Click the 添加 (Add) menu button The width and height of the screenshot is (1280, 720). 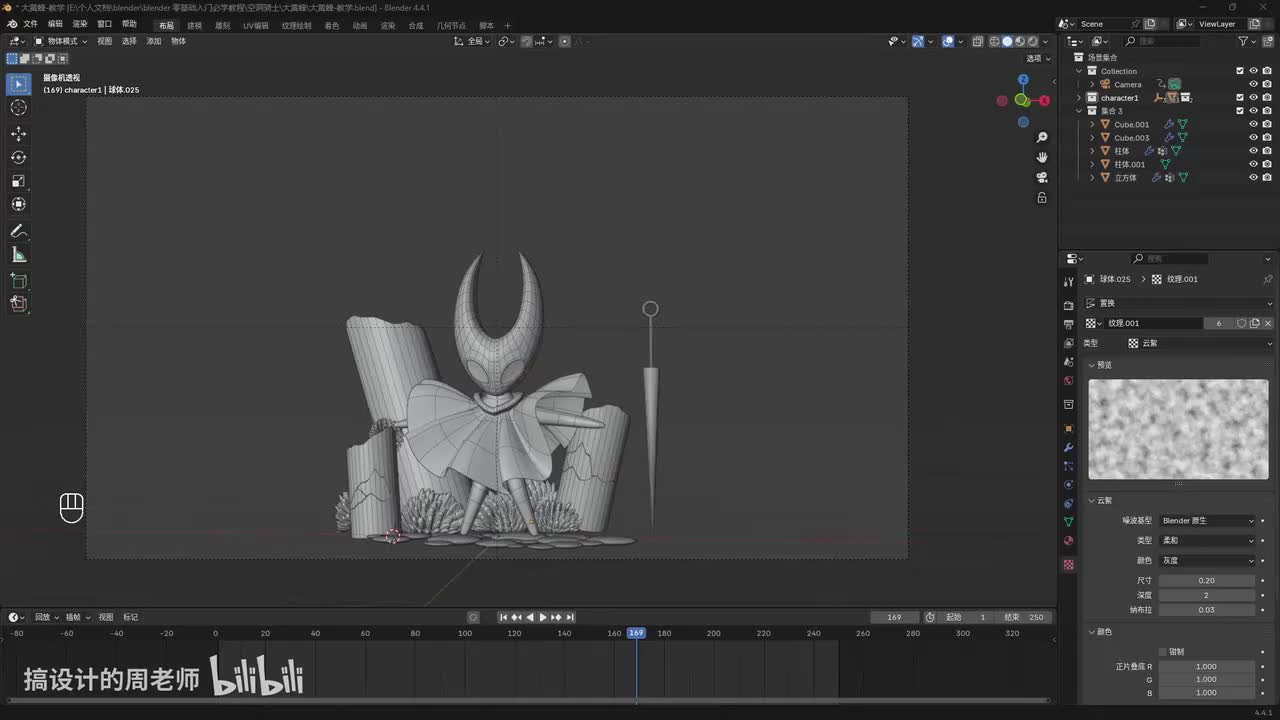(x=154, y=41)
